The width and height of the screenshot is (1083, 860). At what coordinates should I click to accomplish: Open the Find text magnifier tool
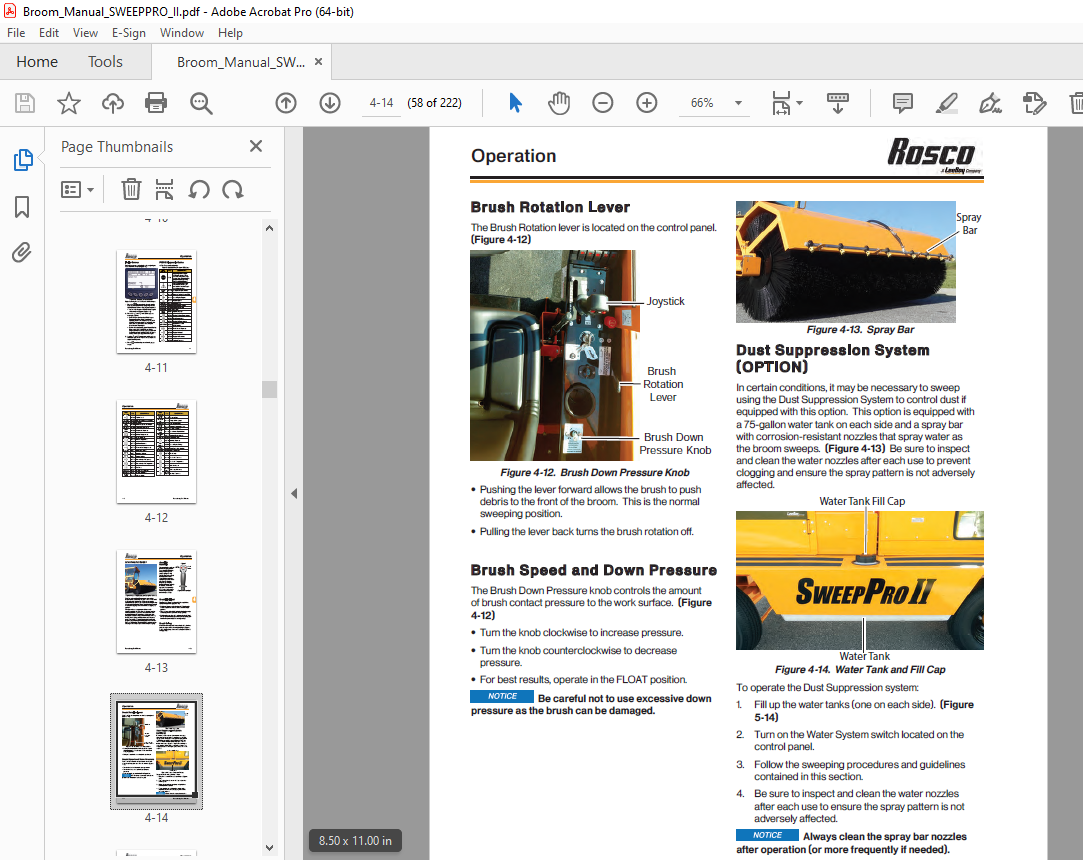pyautogui.click(x=201, y=103)
